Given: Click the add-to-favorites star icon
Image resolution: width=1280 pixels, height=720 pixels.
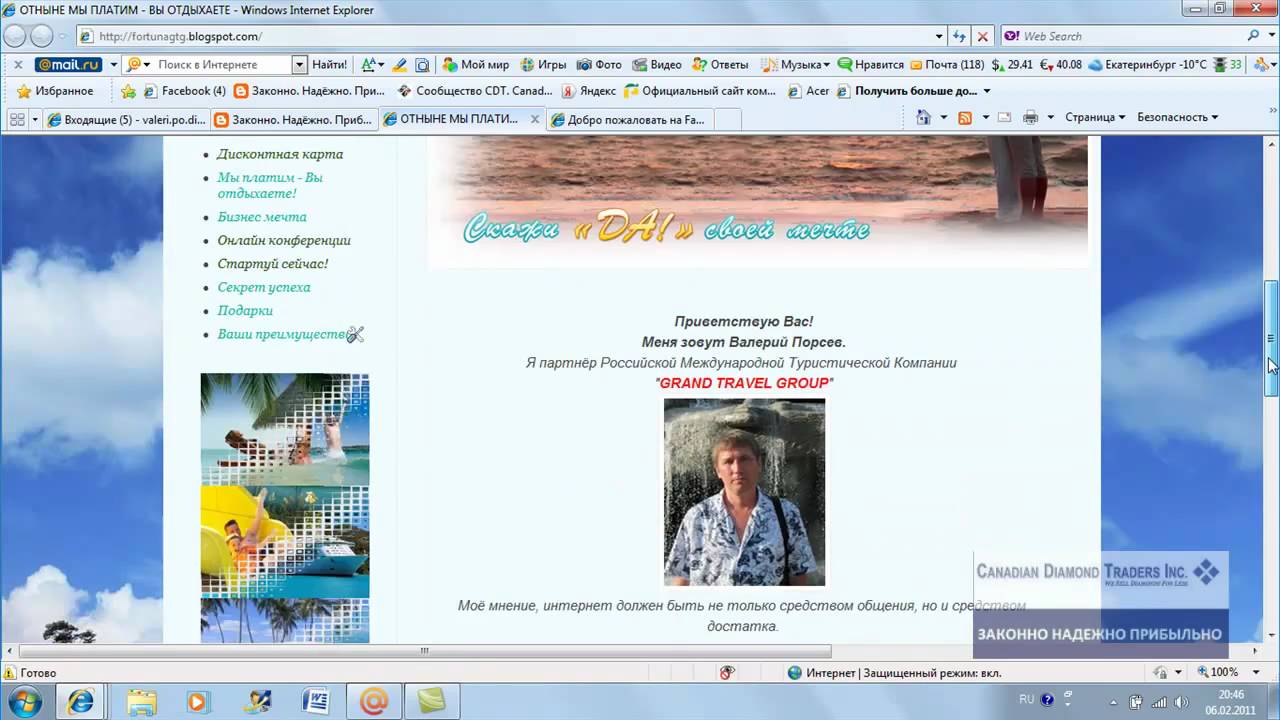Looking at the screenshot, I should 128,91.
